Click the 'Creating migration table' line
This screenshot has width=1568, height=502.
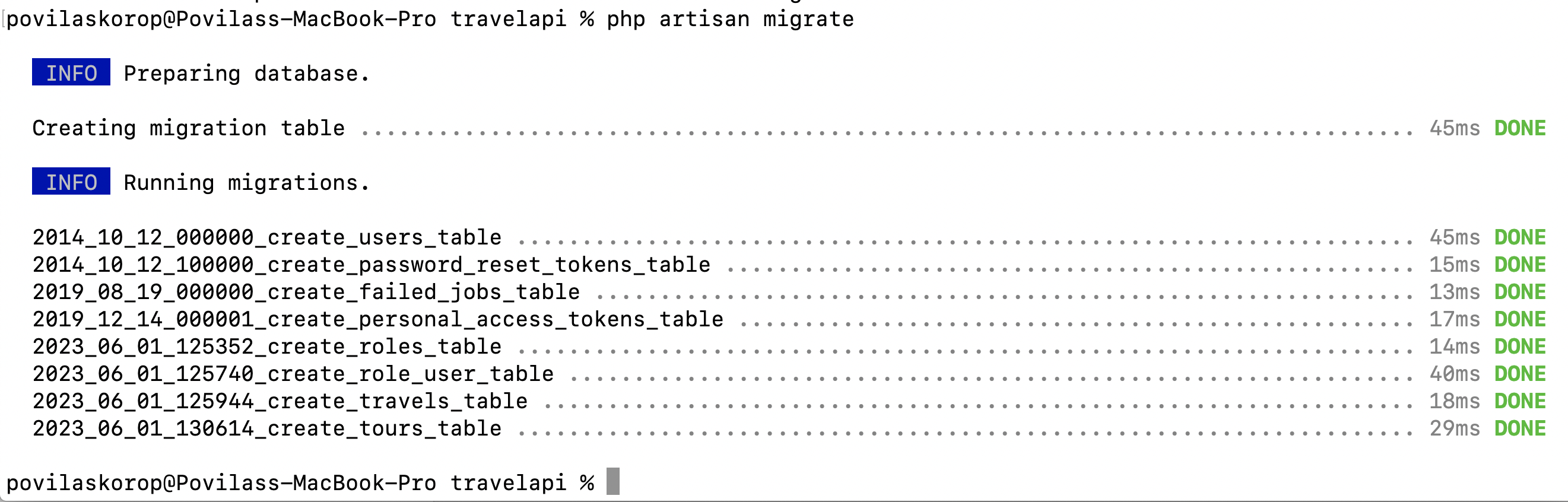click(189, 128)
